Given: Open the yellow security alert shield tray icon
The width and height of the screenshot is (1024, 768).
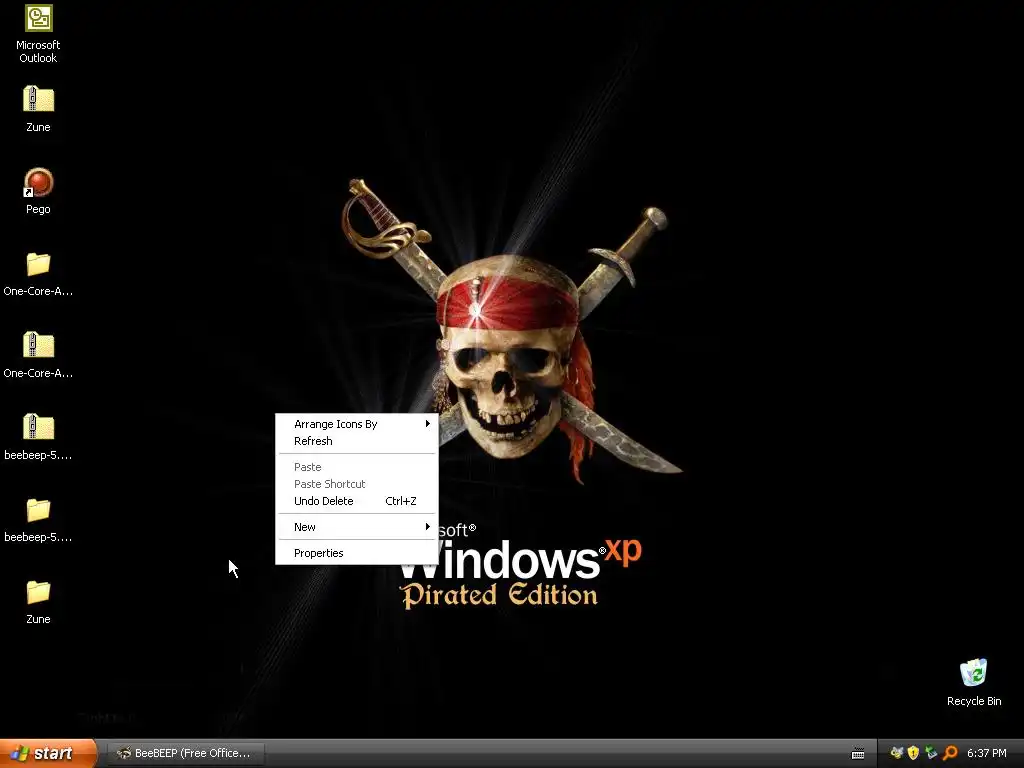Looking at the screenshot, I should click(x=914, y=753).
